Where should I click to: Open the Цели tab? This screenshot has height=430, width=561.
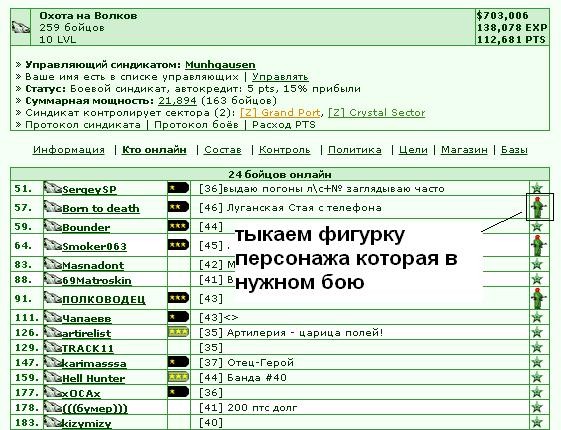click(413, 150)
